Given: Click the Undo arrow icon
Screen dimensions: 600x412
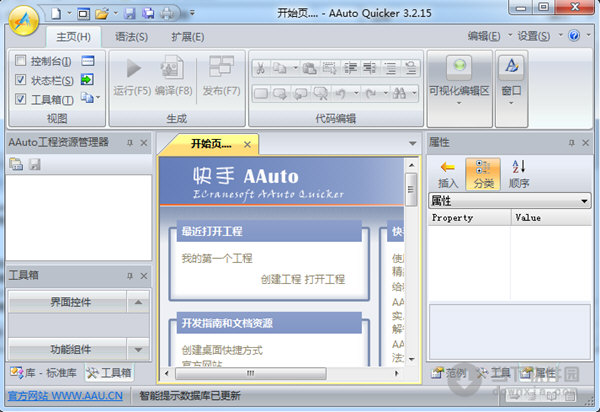Looking at the screenshot, I should point(341,93).
